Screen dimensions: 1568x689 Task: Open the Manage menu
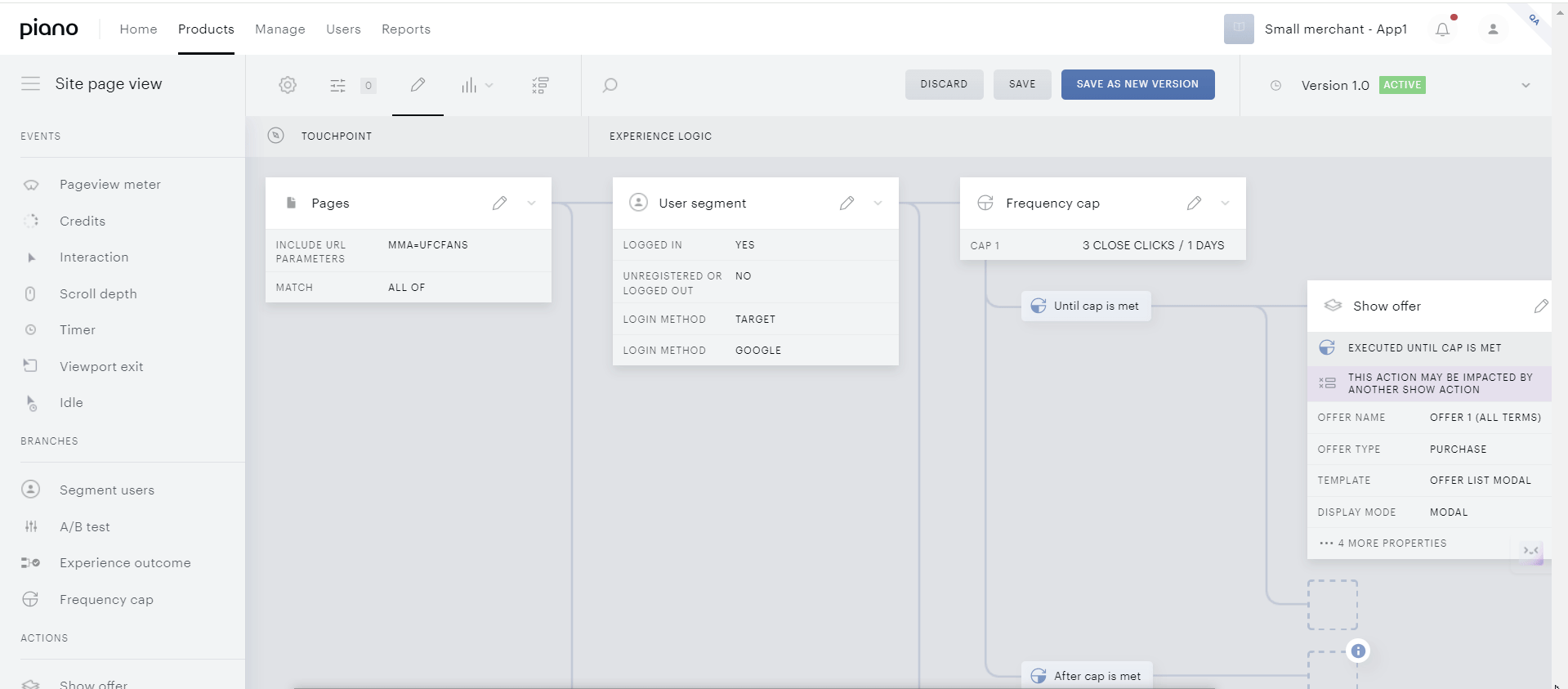[x=280, y=29]
